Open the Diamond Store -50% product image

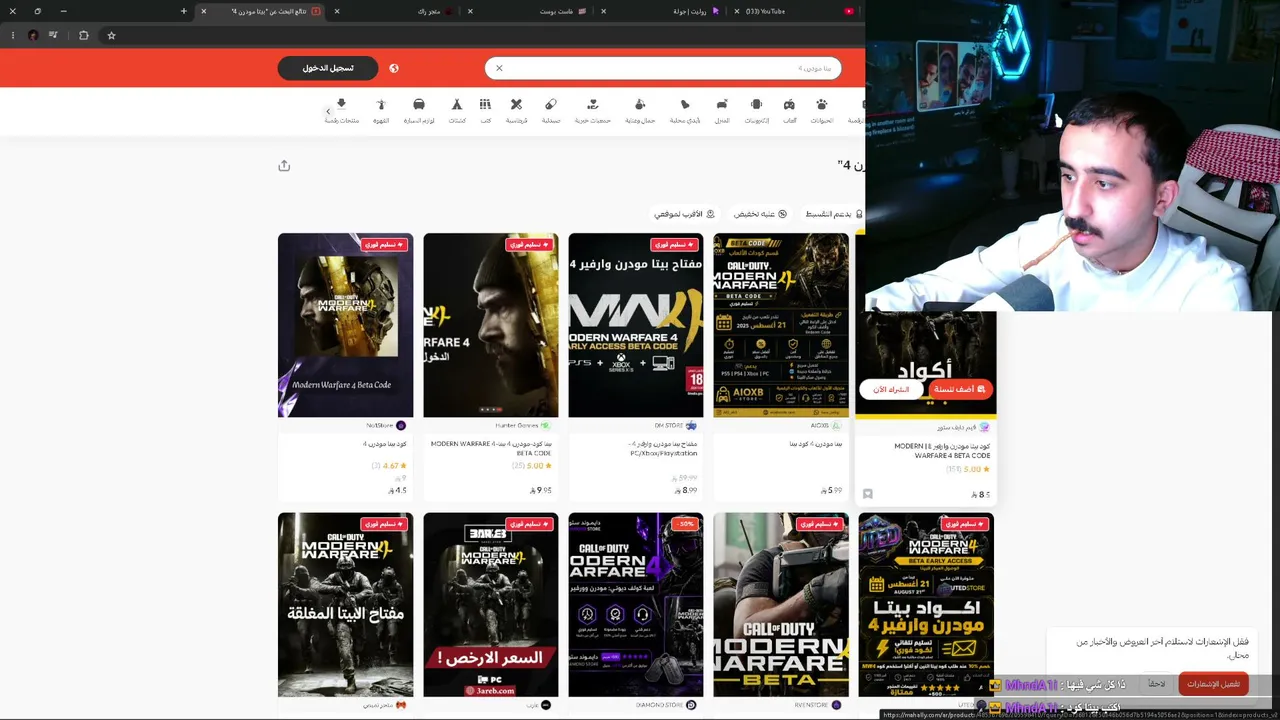[x=636, y=604]
